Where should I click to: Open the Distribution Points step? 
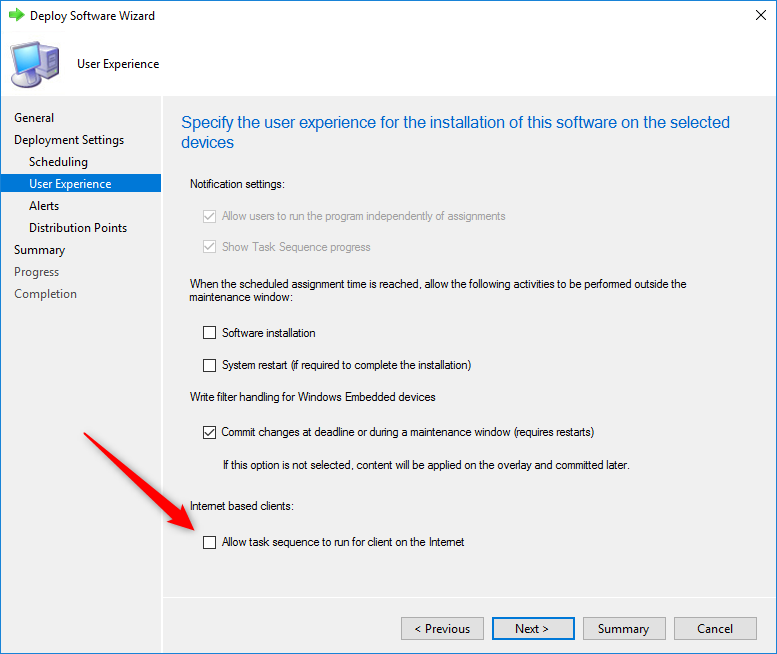78,228
